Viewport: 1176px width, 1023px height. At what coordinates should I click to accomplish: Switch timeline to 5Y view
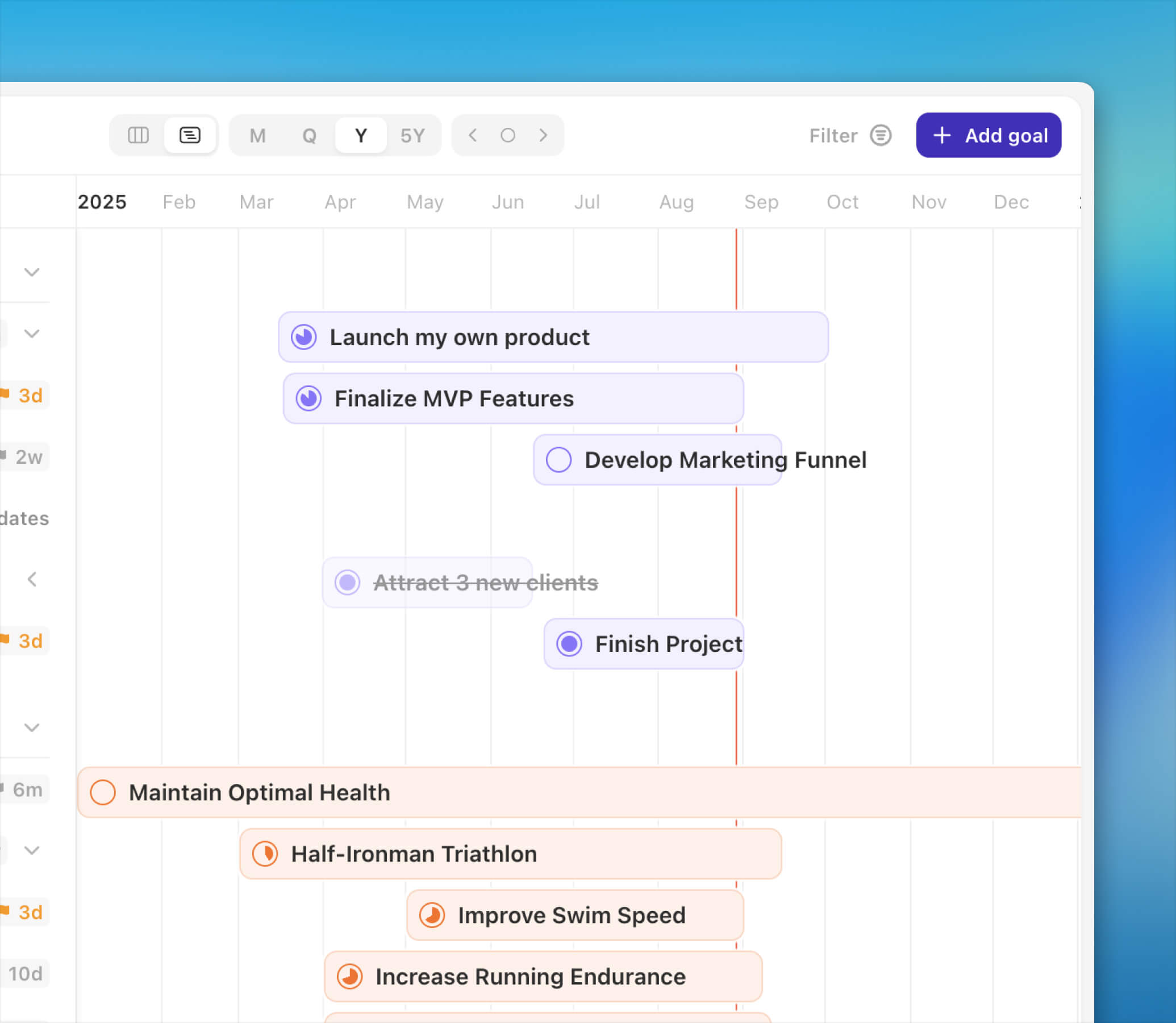coord(412,135)
